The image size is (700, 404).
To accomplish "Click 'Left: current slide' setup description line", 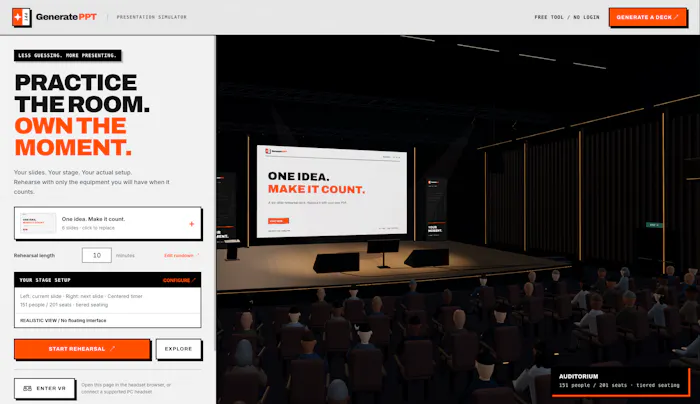I will coord(81,296).
